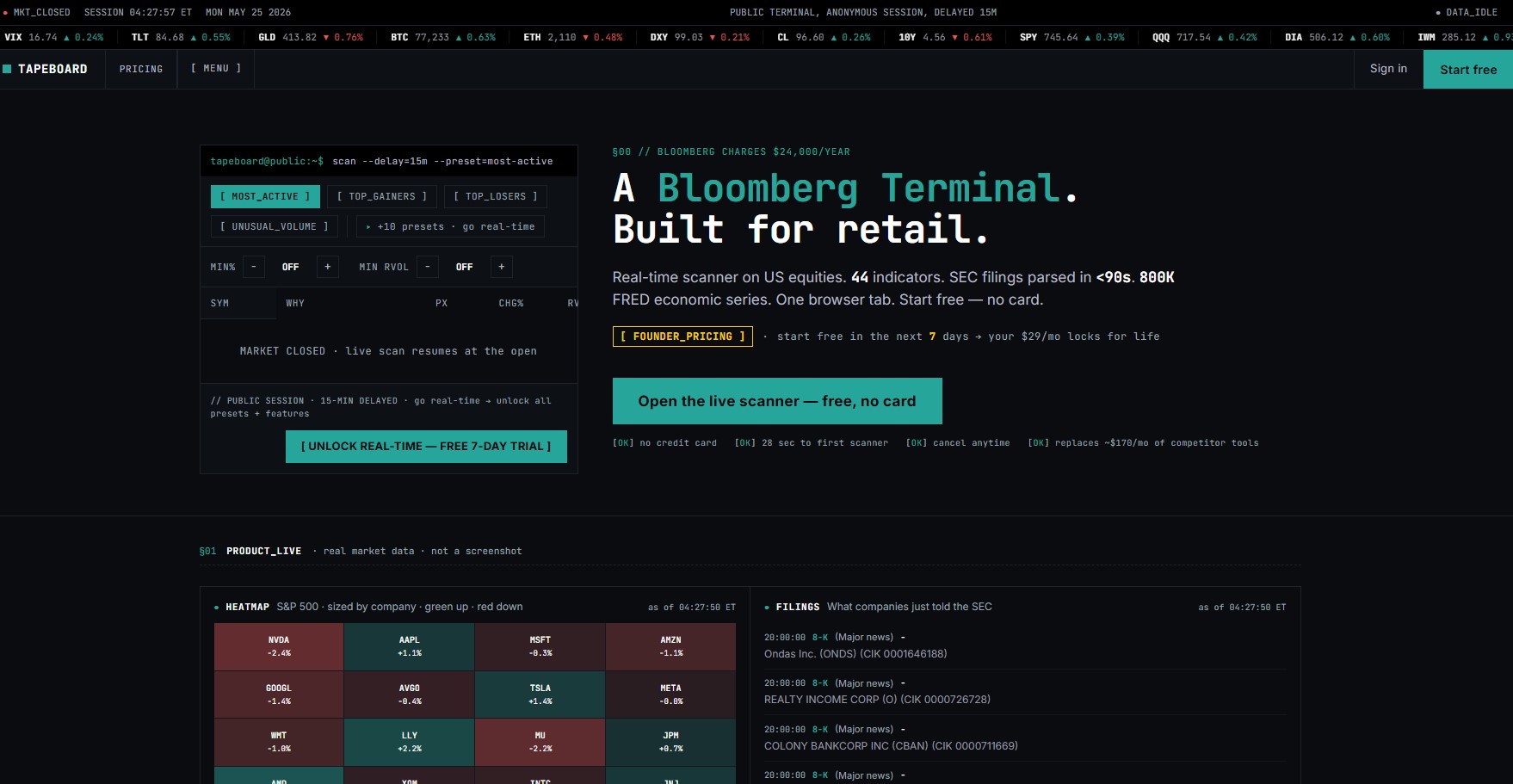Click the SYM column header
The image size is (1513, 784).
[x=220, y=303]
